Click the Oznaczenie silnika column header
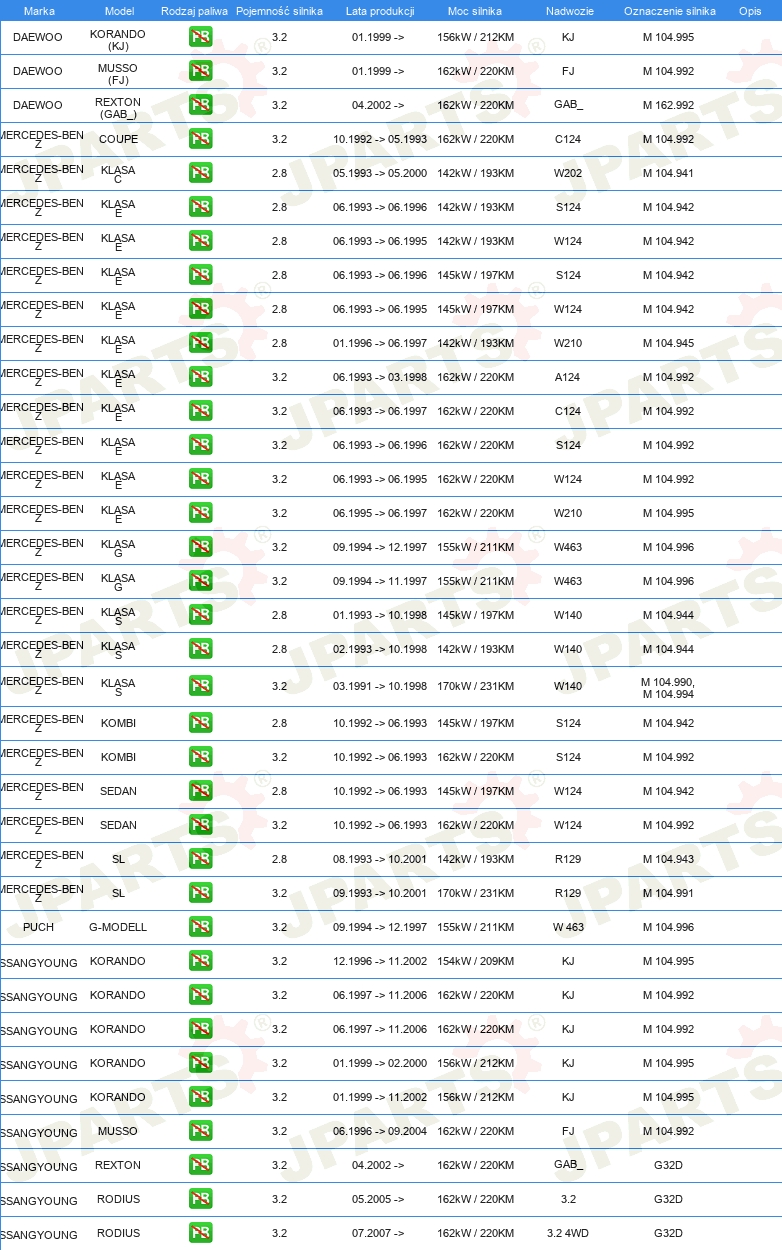Viewport: 782px width, 1250px height. 669,11
